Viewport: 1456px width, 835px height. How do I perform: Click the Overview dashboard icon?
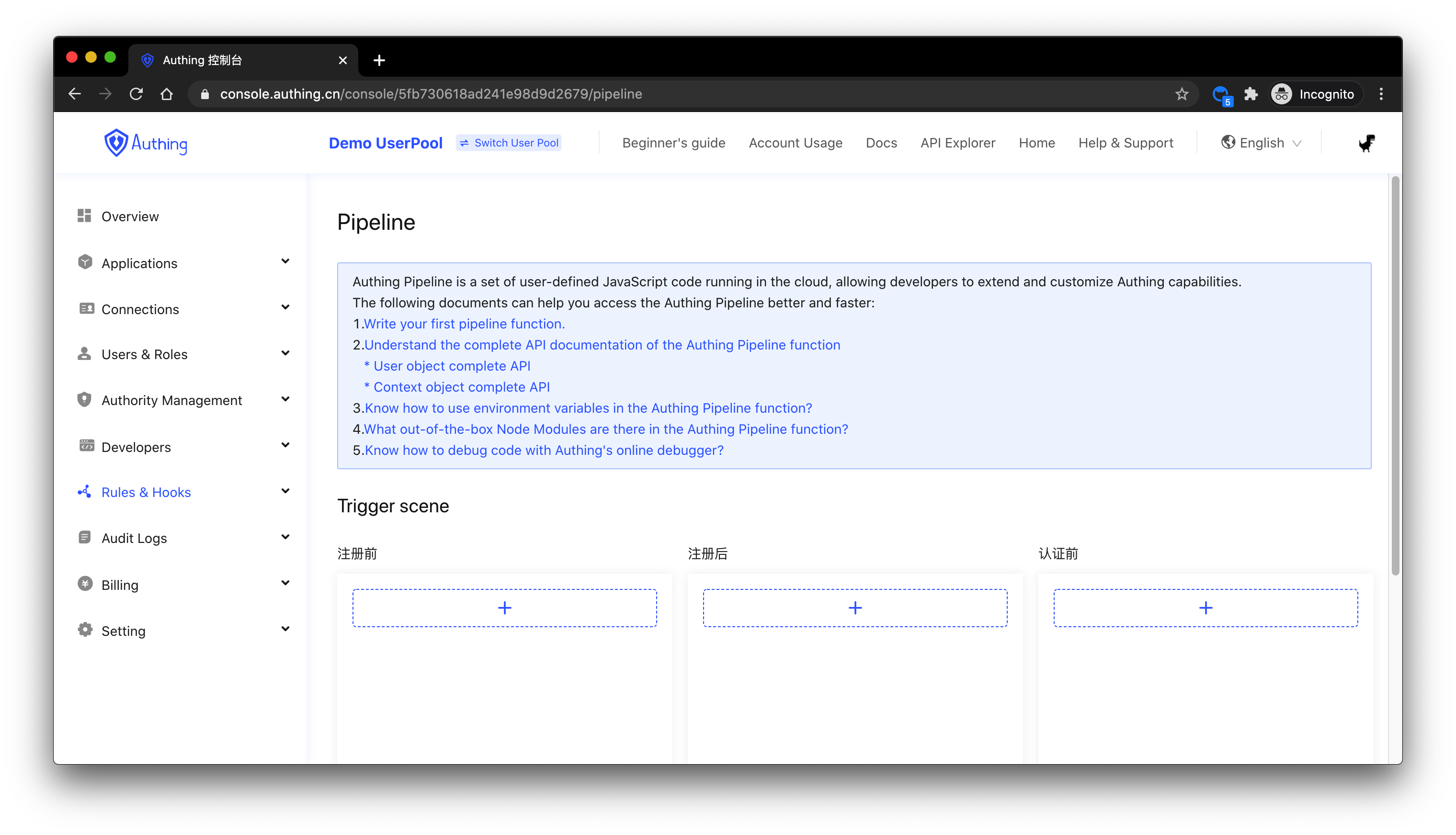(x=84, y=215)
